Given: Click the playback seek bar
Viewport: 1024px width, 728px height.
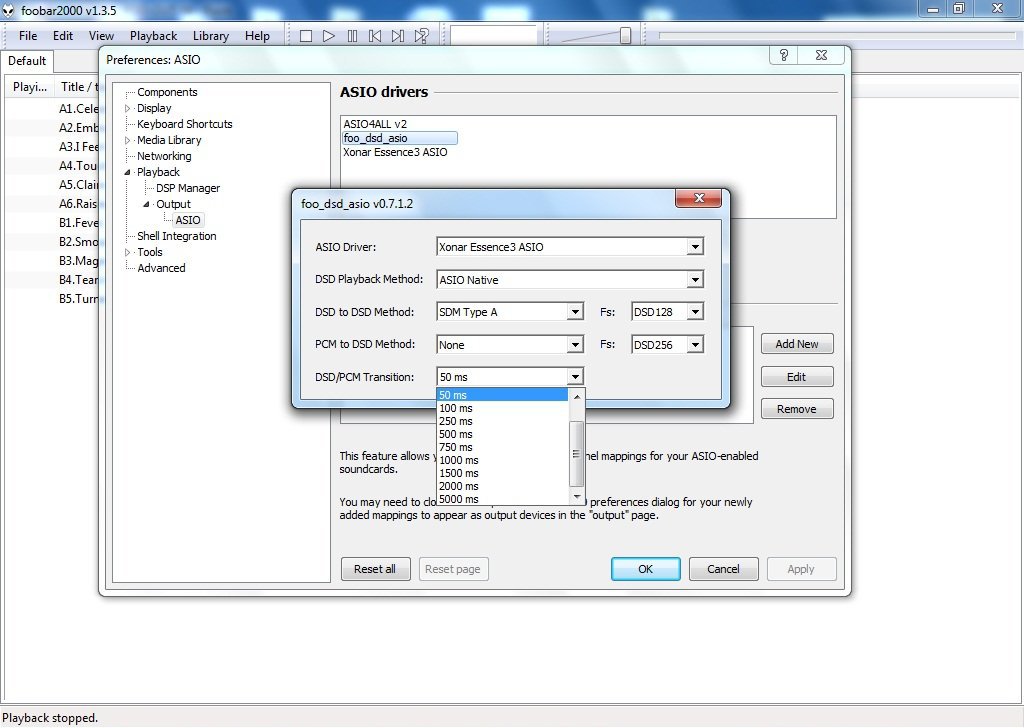Looking at the screenshot, I should point(839,35).
